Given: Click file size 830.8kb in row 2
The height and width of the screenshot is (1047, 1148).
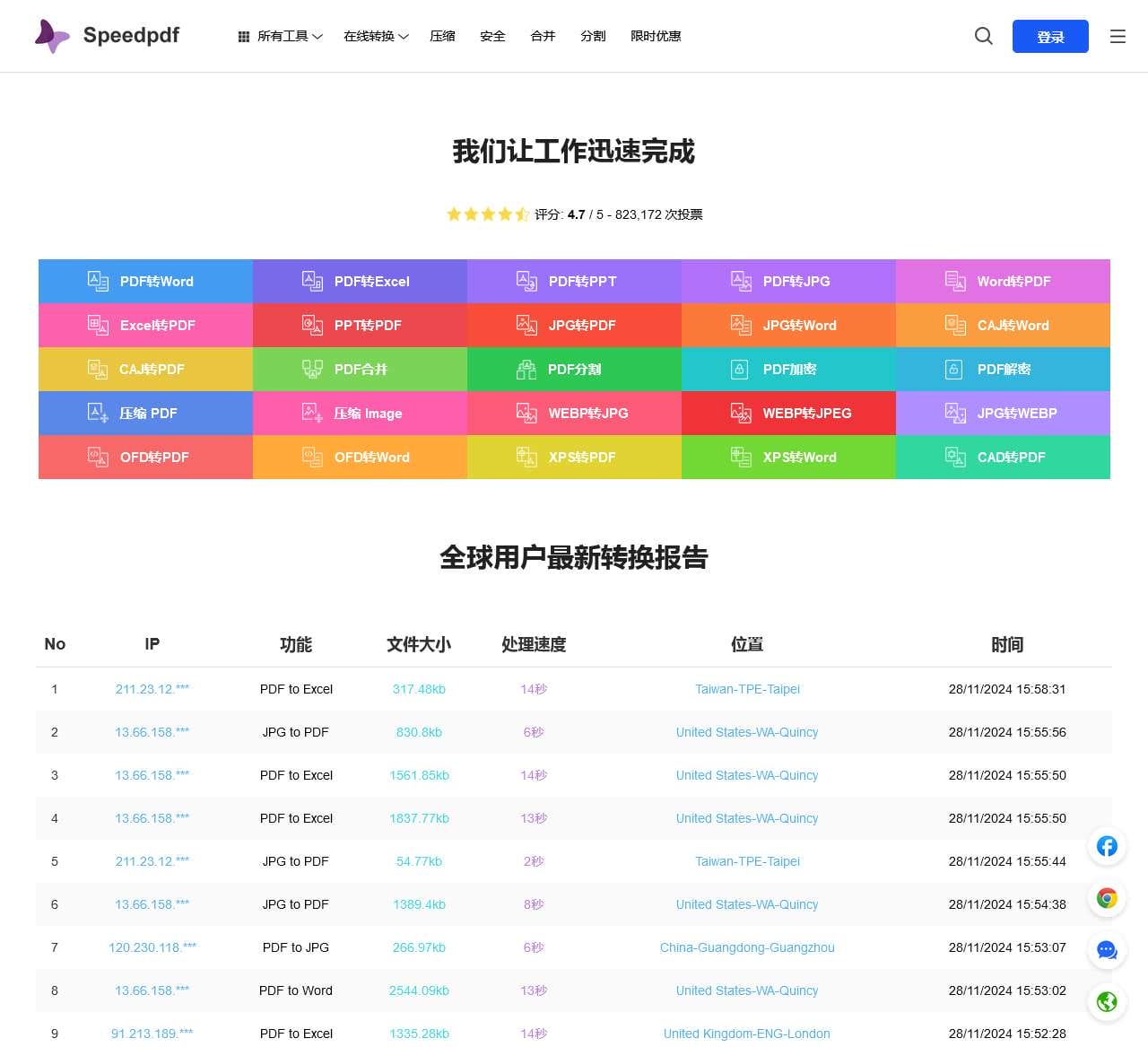Looking at the screenshot, I should coord(419,732).
